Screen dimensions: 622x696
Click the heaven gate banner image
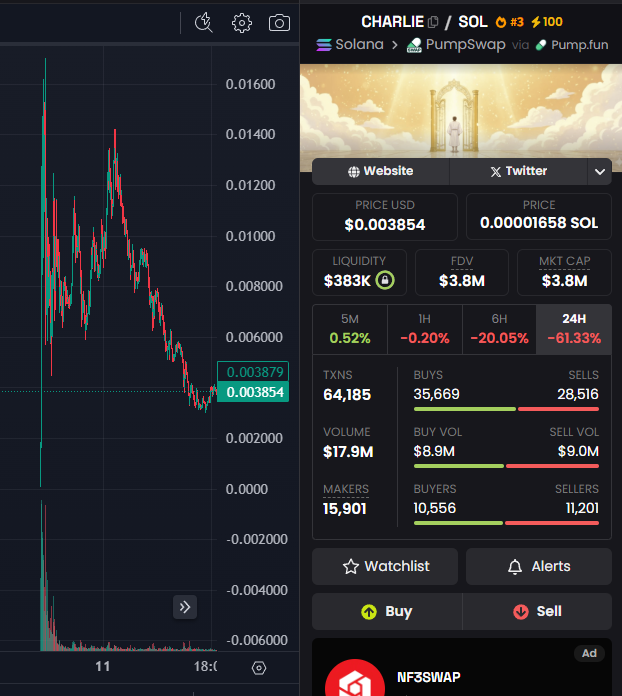461,111
